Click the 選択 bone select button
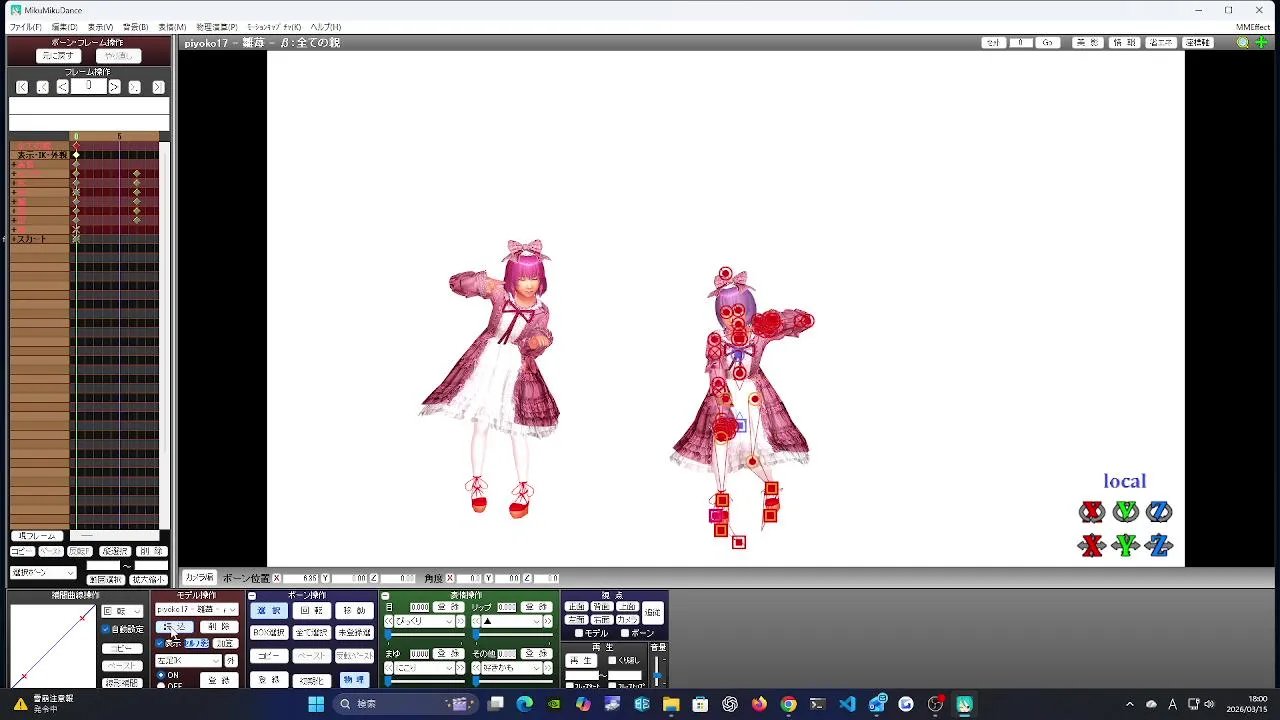The width and height of the screenshot is (1280, 720). coord(268,610)
